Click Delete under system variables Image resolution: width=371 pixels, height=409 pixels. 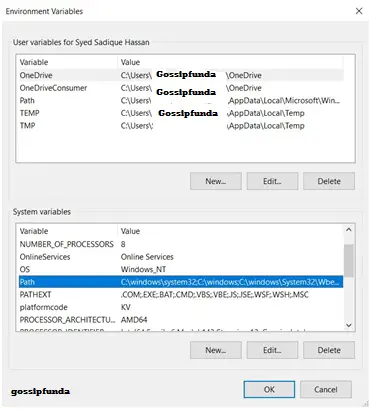pyautogui.click(x=329, y=350)
